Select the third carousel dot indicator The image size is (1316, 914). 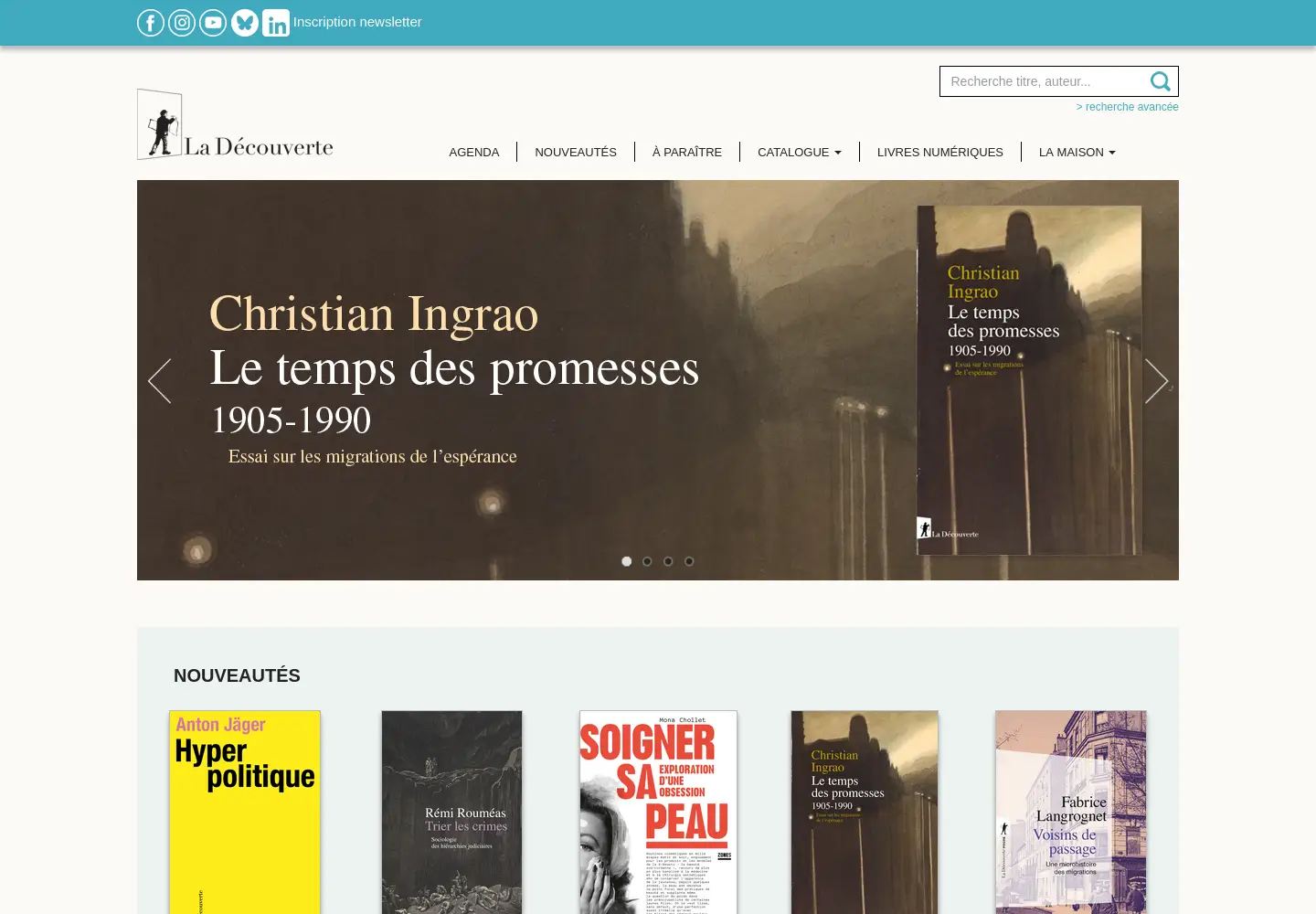[x=668, y=561]
